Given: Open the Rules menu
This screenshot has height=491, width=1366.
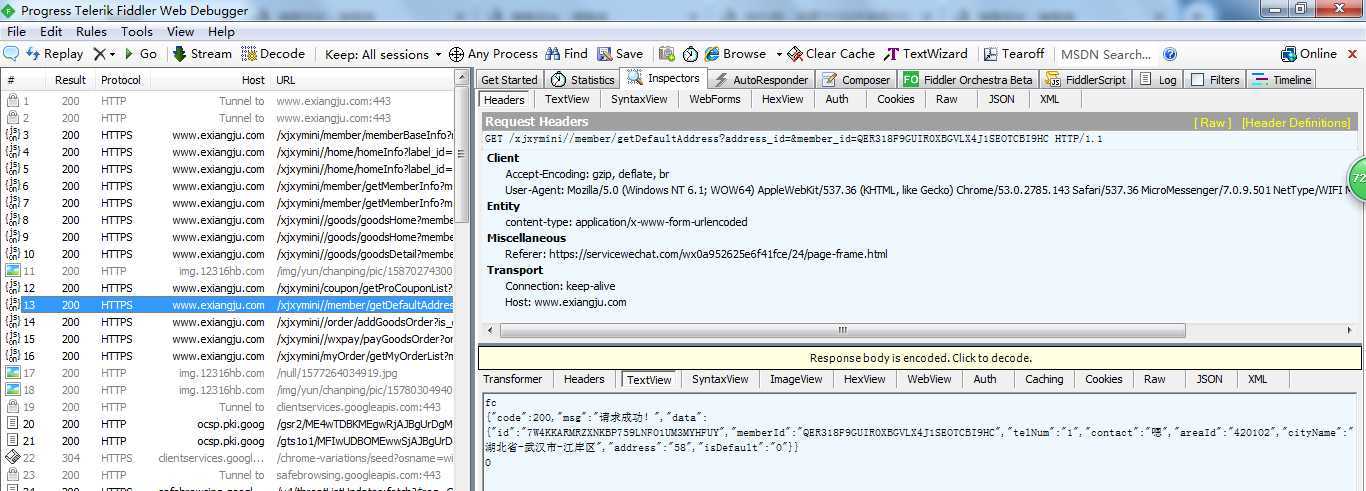Looking at the screenshot, I should coord(91,31).
